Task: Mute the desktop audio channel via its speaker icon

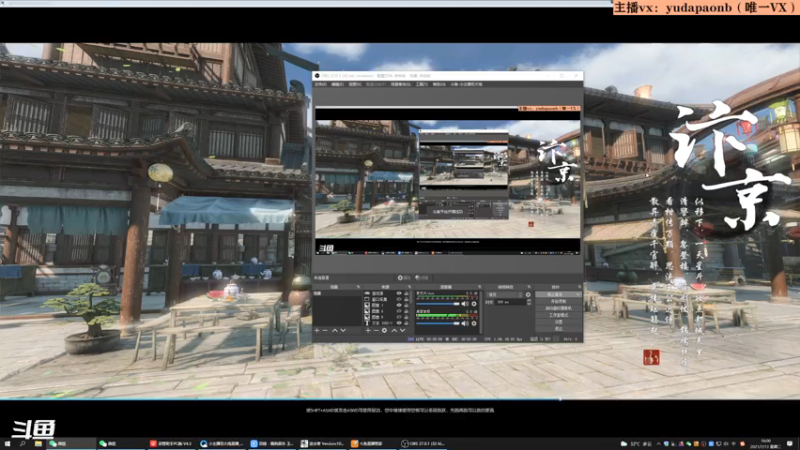Action: coord(465,323)
